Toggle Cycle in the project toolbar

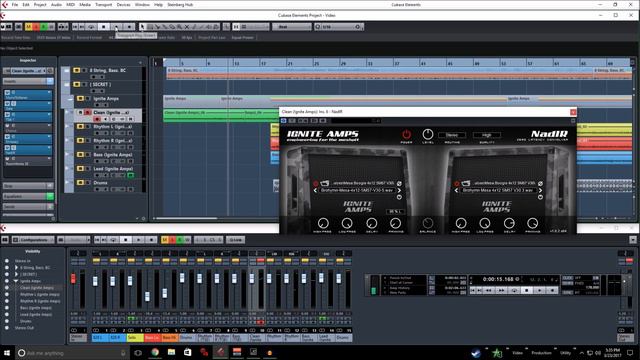(x=91, y=27)
